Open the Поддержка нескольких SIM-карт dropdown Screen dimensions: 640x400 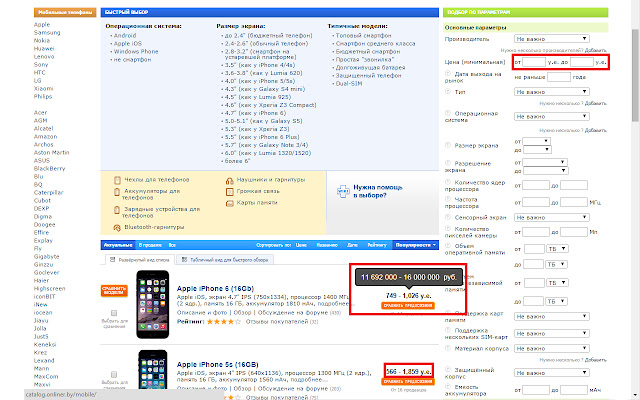(551, 333)
